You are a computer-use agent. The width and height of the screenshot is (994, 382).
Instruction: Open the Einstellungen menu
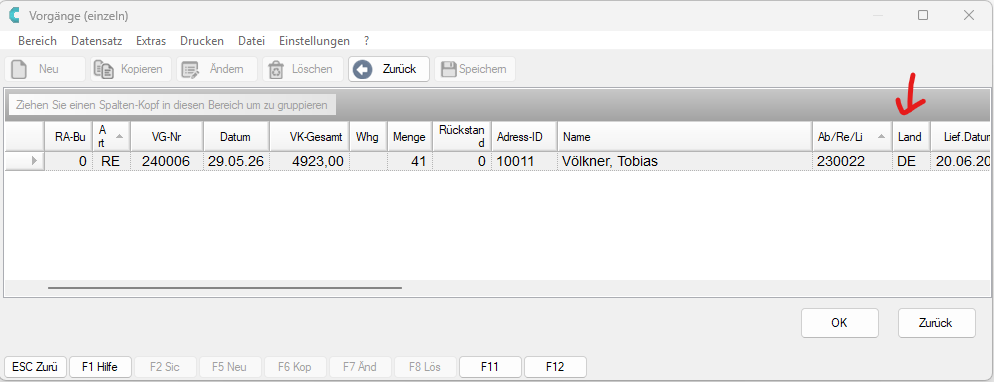(314, 41)
